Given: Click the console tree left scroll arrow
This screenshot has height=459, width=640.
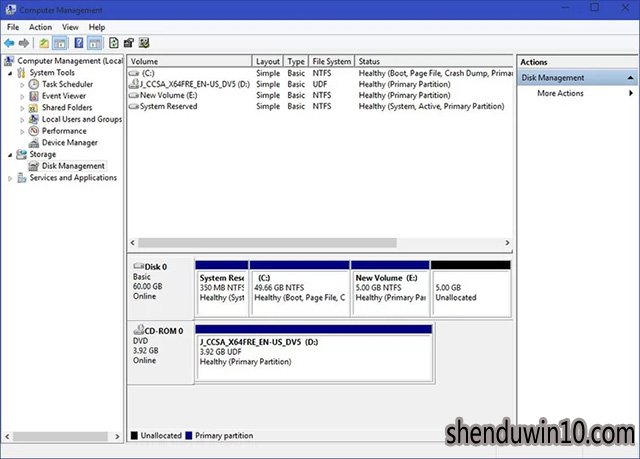Looking at the screenshot, I should coord(7,437).
